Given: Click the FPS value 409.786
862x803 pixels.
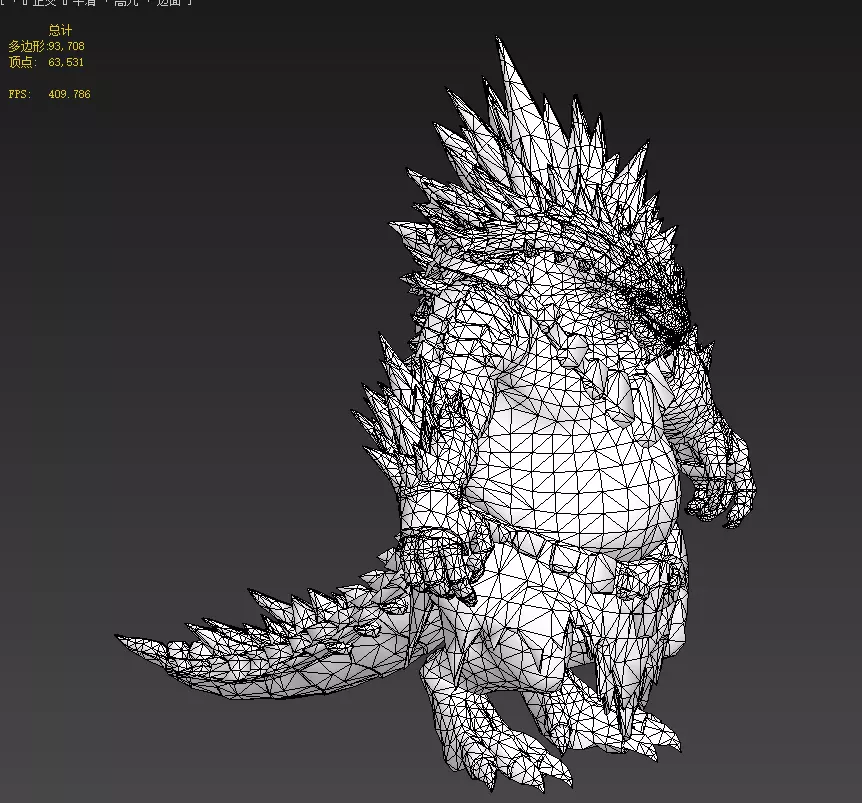Looking at the screenshot, I should click(x=69, y=94).
